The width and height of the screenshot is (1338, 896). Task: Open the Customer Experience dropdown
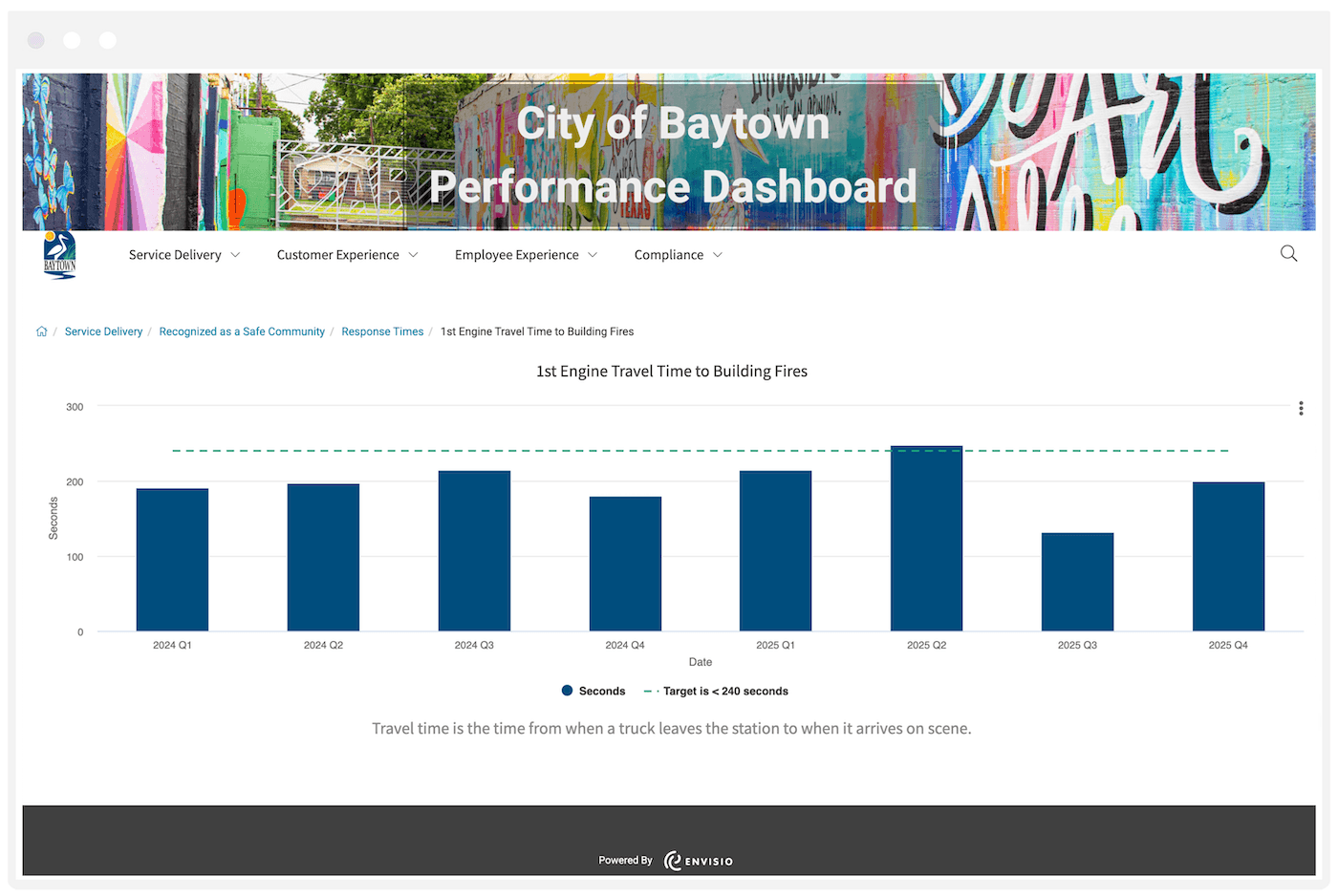[347, 254]
